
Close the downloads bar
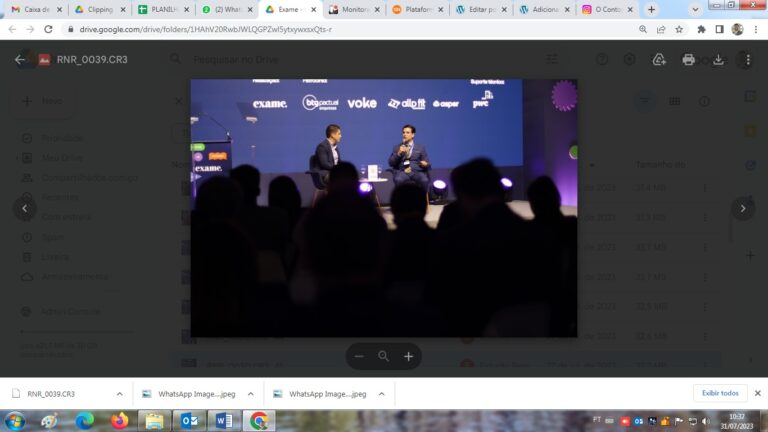click(x=757, y=393)
